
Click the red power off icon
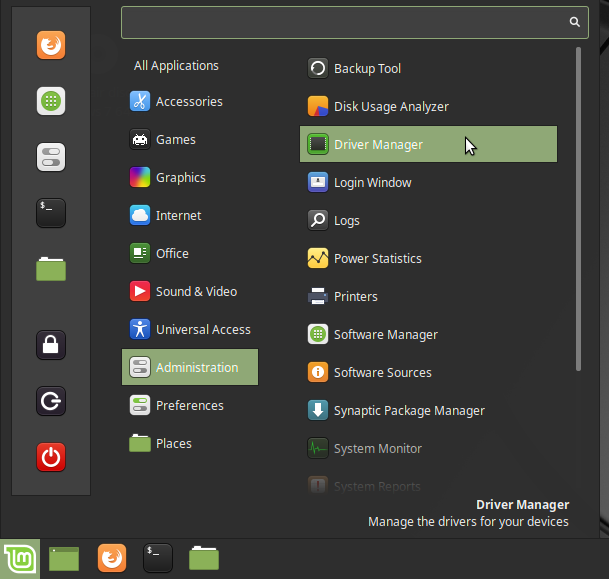51,457
